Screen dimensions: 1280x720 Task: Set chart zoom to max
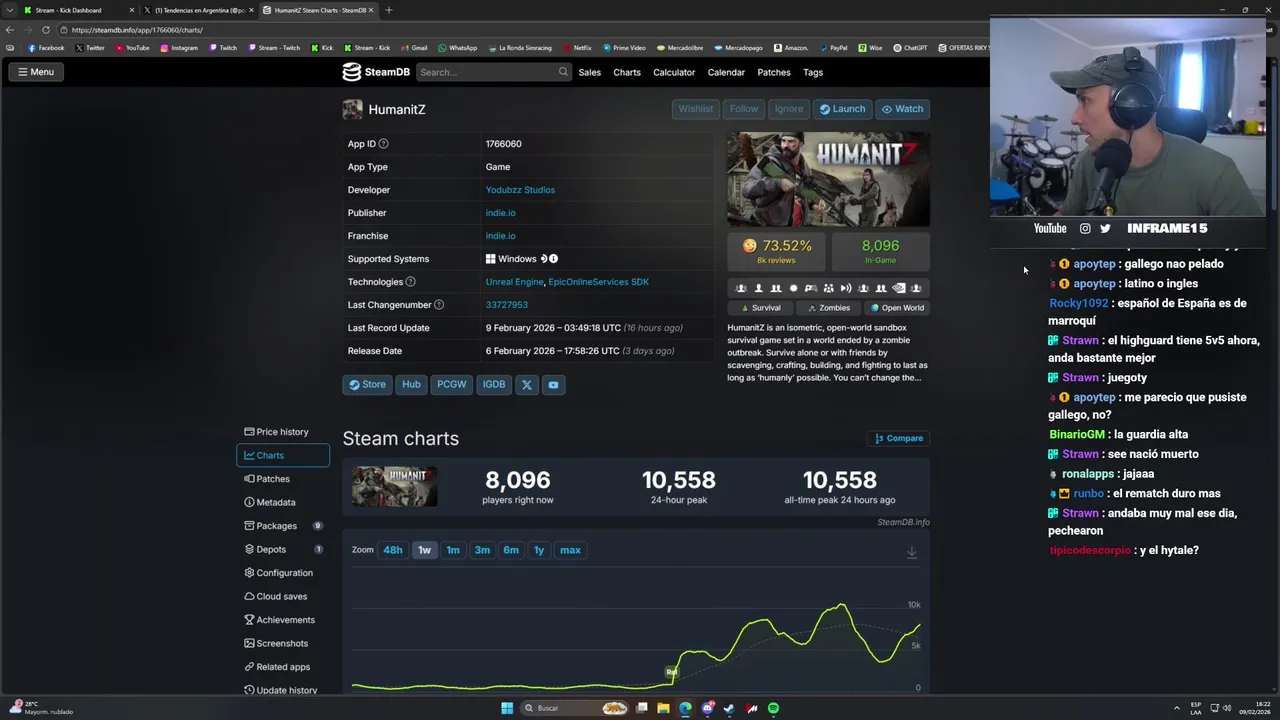(x=570, y=550)
